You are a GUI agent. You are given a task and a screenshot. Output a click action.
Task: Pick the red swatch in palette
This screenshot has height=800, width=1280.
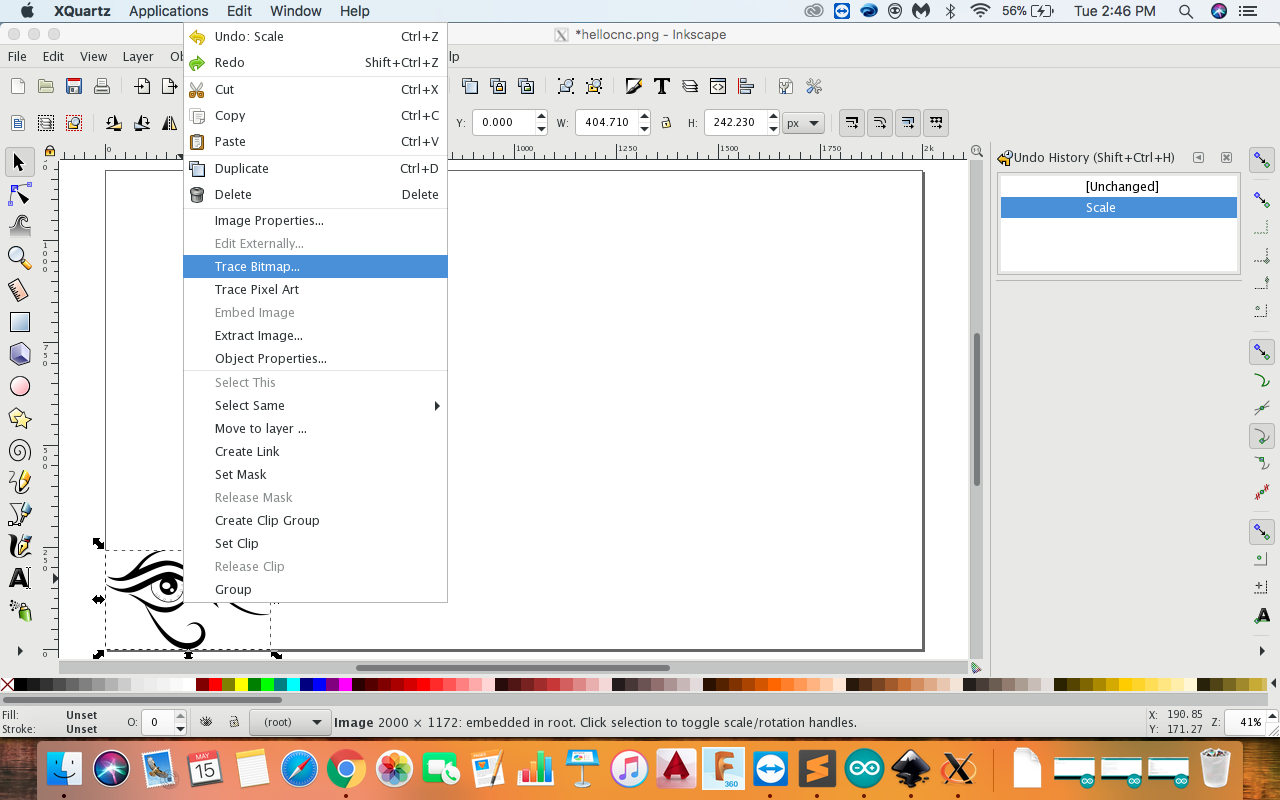click(215, 685)
